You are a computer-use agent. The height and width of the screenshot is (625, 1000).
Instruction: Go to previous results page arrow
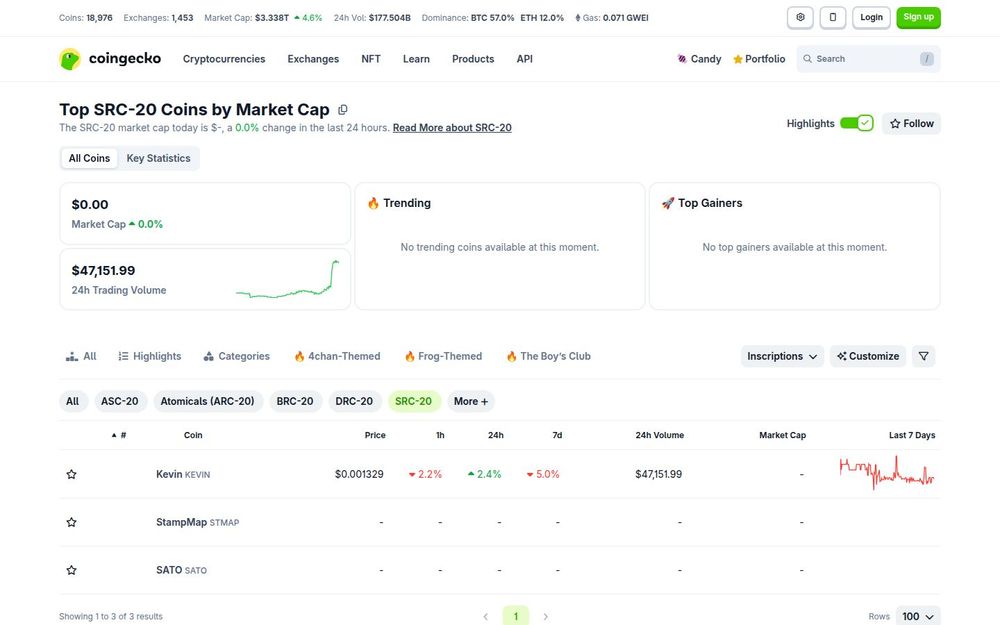pyautogui.click(x=485, y=616)
